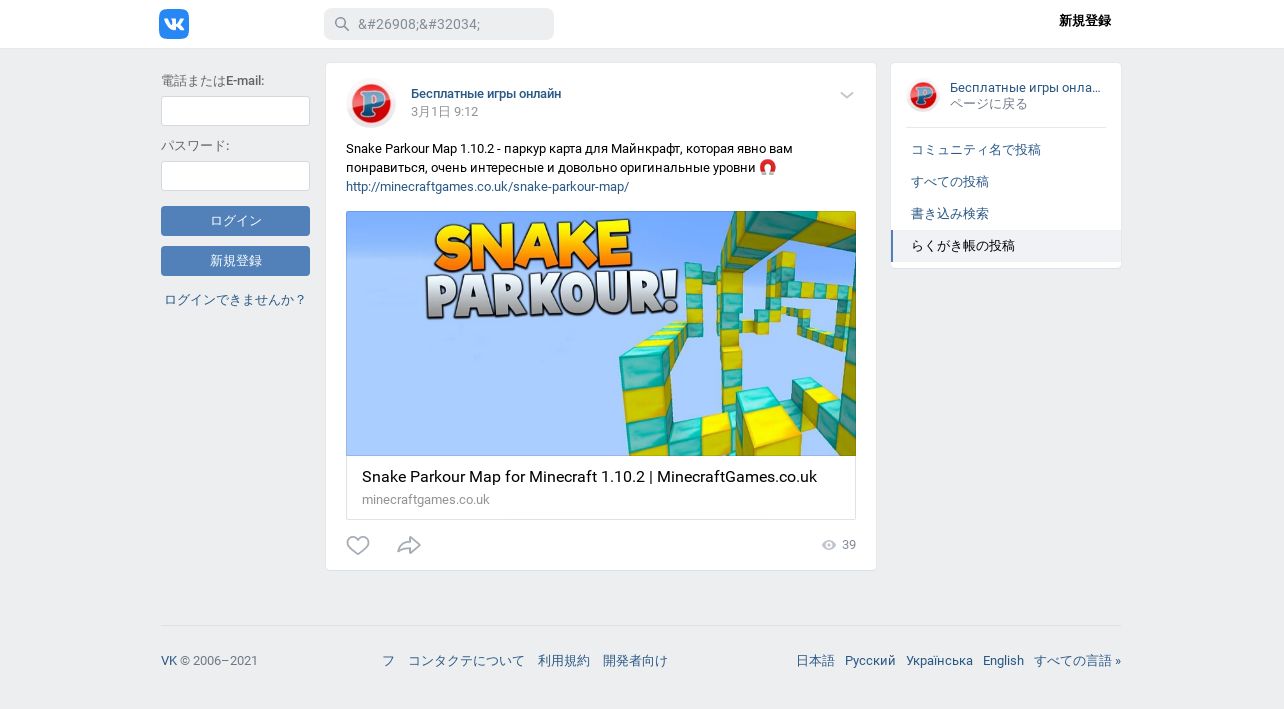The width and height of the screenshot is (1284, 709).
Task: Open community avatar in right sidebar
Action: 923,96
